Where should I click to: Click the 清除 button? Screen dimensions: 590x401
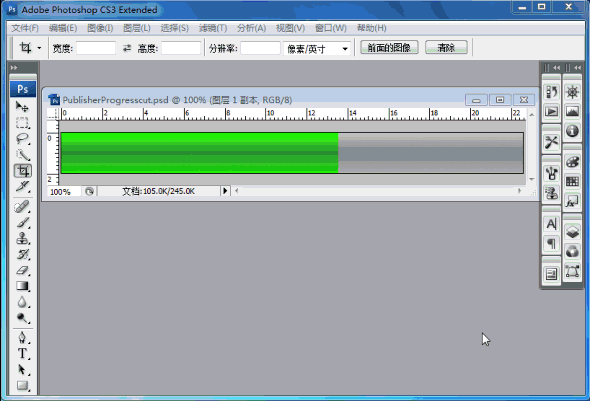click(x=446, y=47)
